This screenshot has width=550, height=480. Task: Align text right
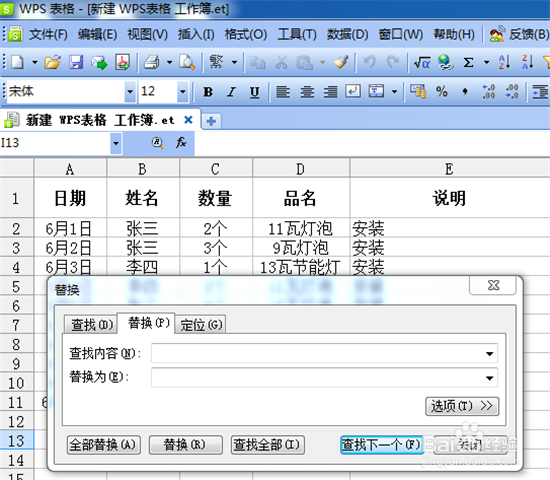pos(330,92)
